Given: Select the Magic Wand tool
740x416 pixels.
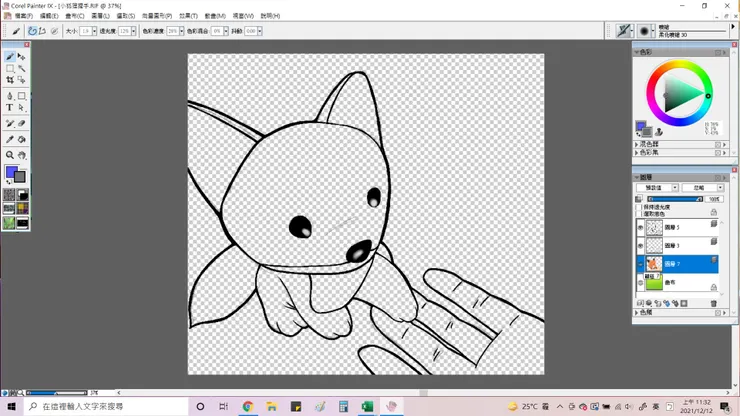Looking at the screenshot, I should (22, 69).
